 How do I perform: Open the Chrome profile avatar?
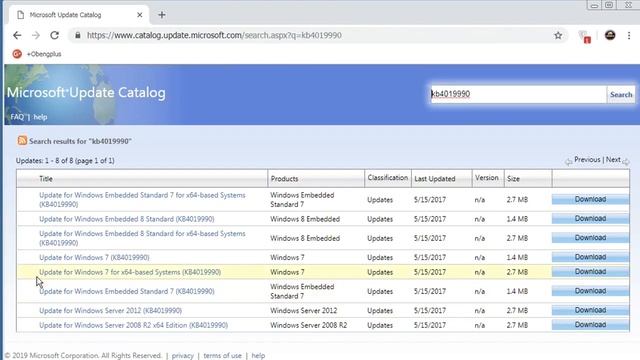(610, 36)
